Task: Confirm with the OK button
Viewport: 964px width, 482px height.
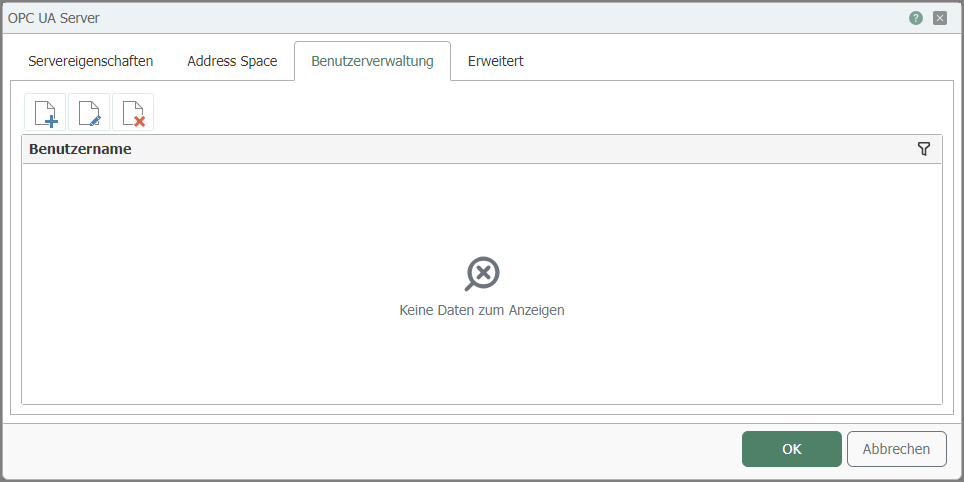Action: 791,449
